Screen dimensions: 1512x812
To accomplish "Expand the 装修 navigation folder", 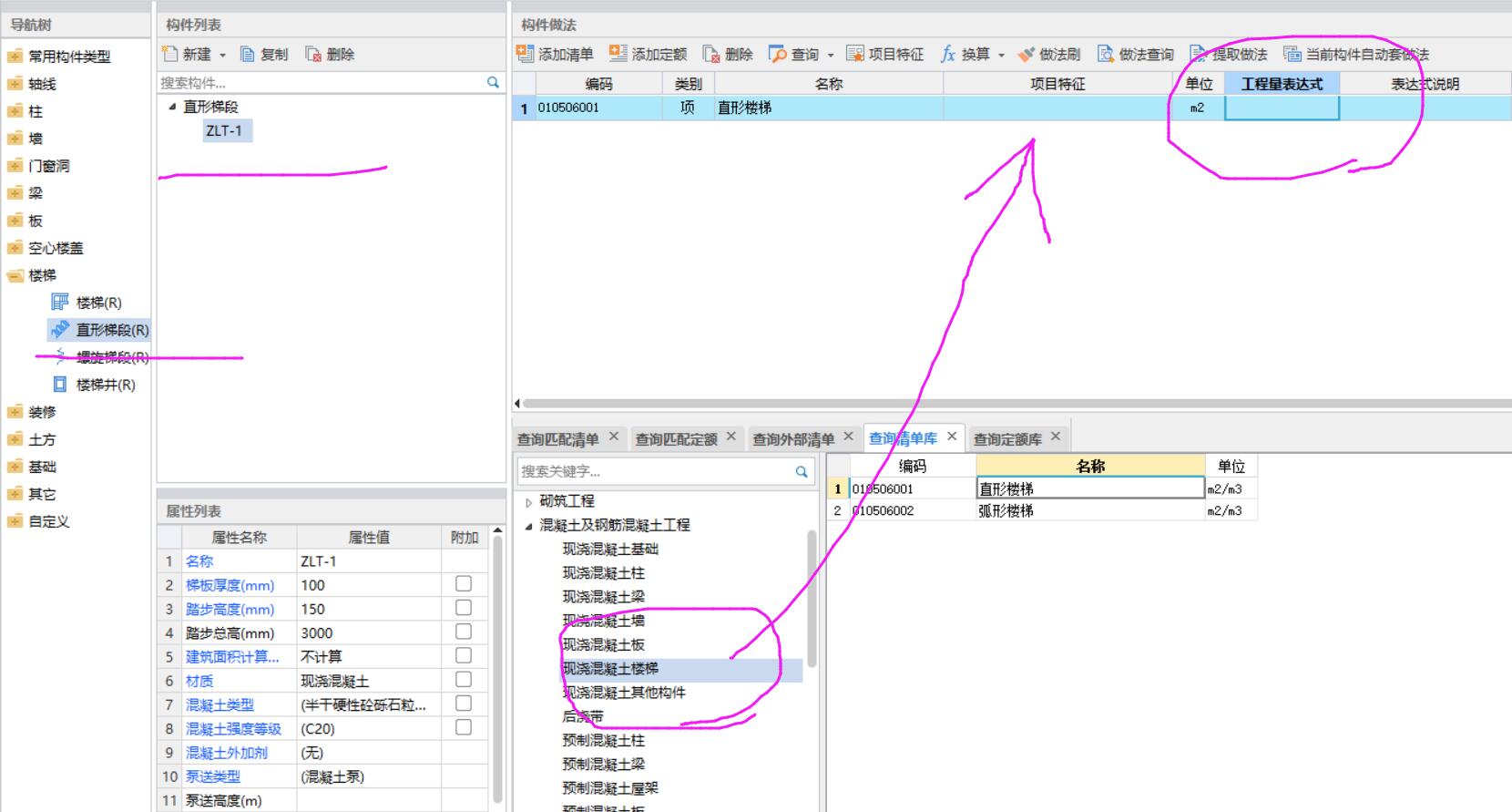I will [x=15, y=412].
